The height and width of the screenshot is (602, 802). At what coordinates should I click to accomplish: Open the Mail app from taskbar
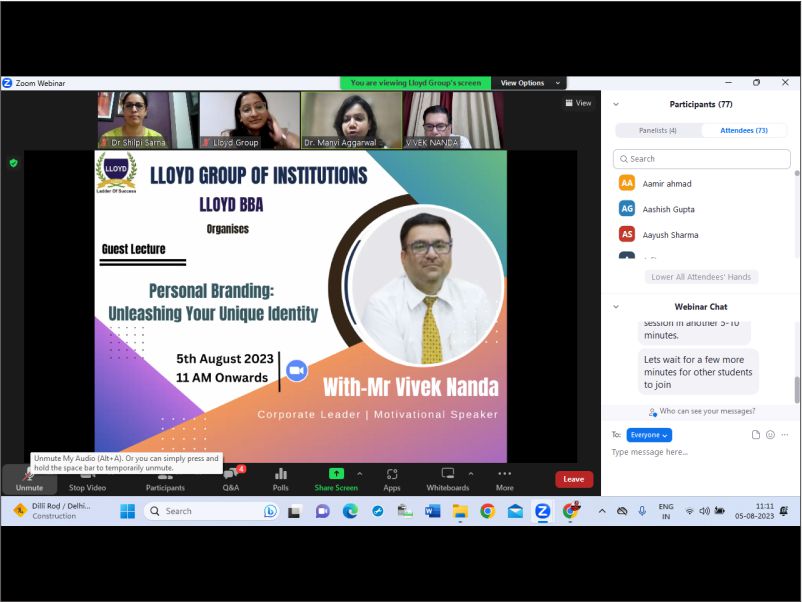[515, 511]
